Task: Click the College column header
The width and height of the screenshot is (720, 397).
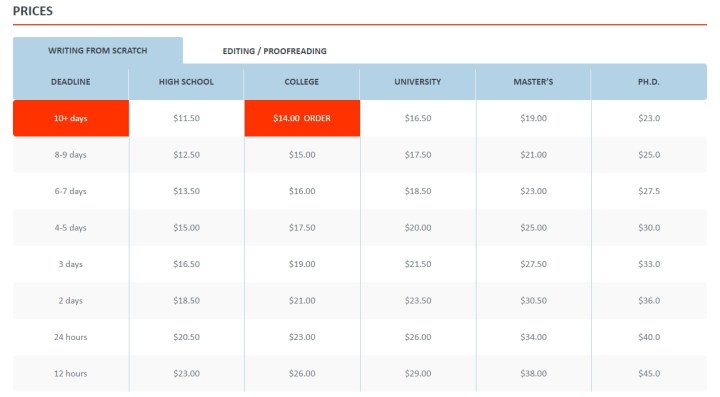Action: [302, 82]
